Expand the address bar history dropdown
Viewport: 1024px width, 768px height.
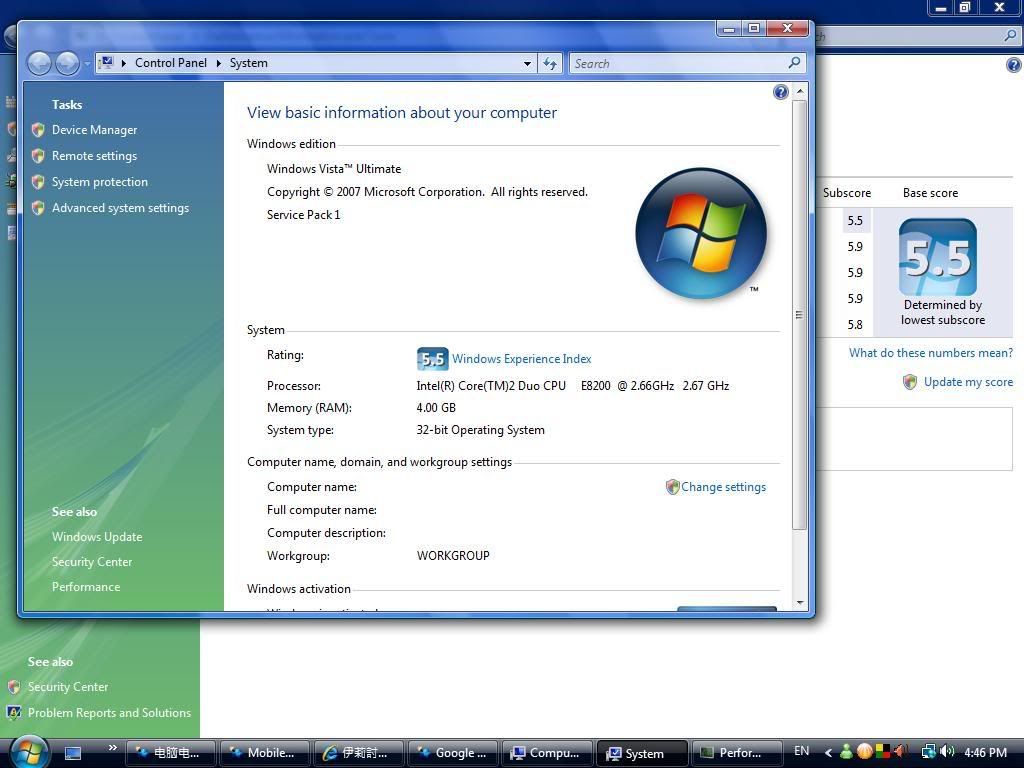click(527, 63)
